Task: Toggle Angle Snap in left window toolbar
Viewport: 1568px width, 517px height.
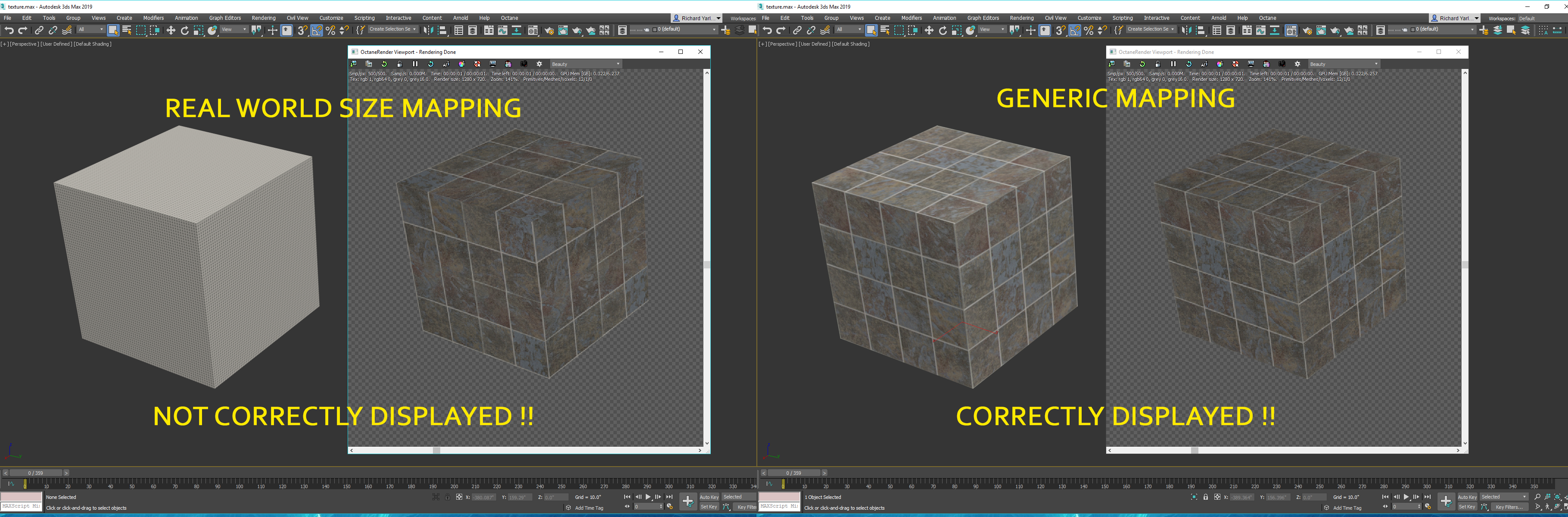Action: click(x=317, y=30)
